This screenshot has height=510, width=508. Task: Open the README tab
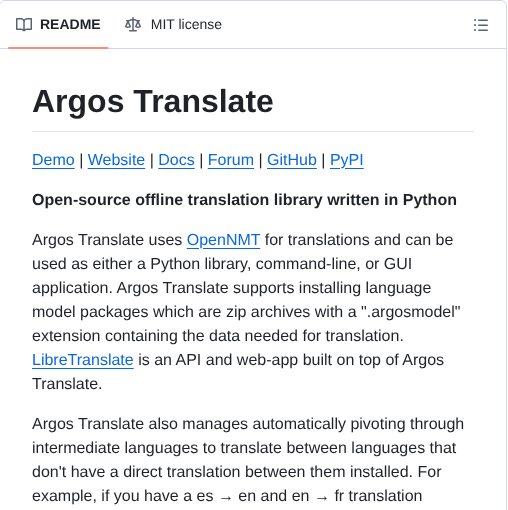point(58,25)
